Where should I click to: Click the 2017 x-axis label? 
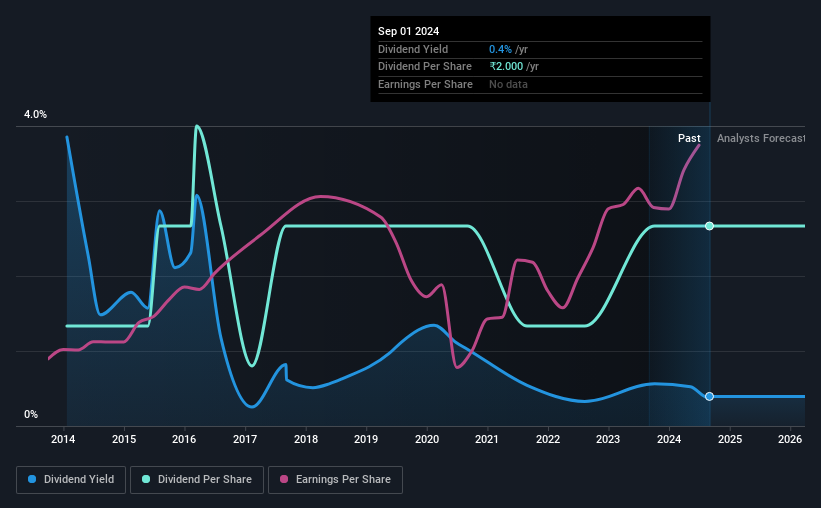click(245, 439)
